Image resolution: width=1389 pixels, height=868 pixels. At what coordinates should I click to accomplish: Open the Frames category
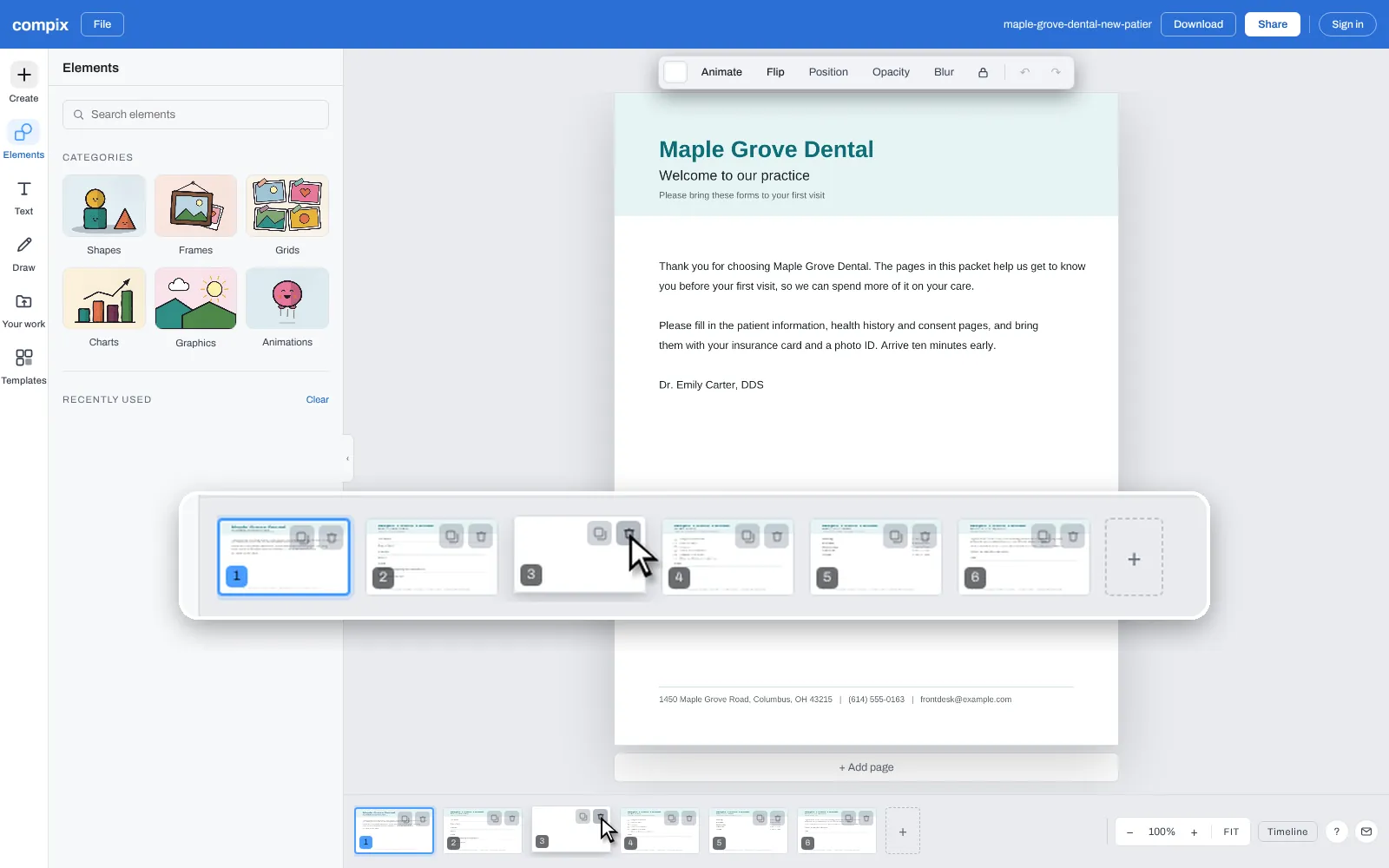point(195,215)
